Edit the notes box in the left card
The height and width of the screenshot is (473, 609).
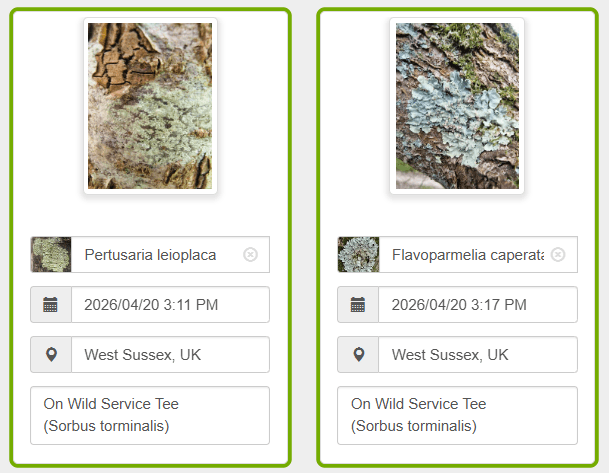150,415
